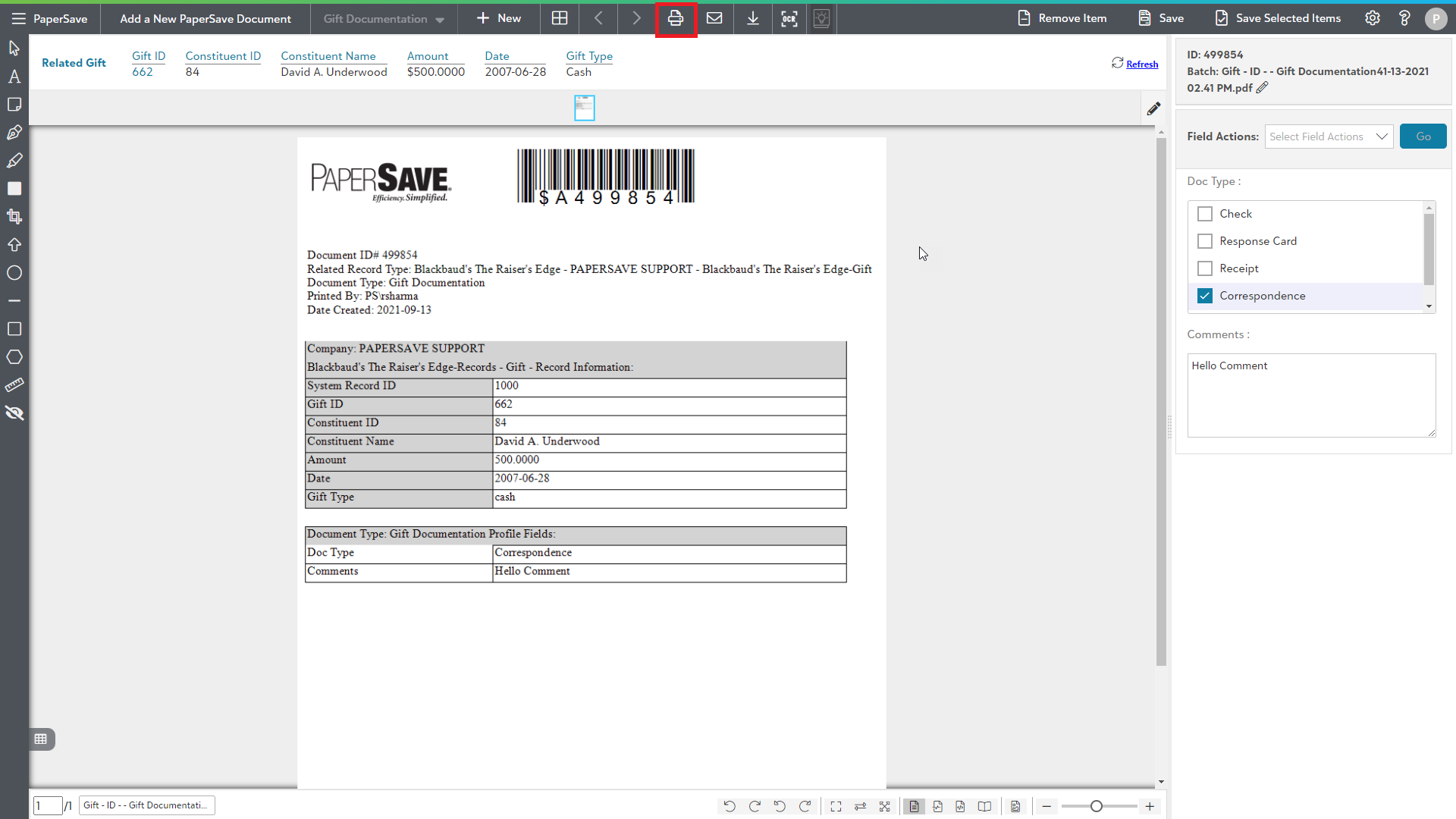
Task: Click Save Selected Items
Action: click(1278, 18)
